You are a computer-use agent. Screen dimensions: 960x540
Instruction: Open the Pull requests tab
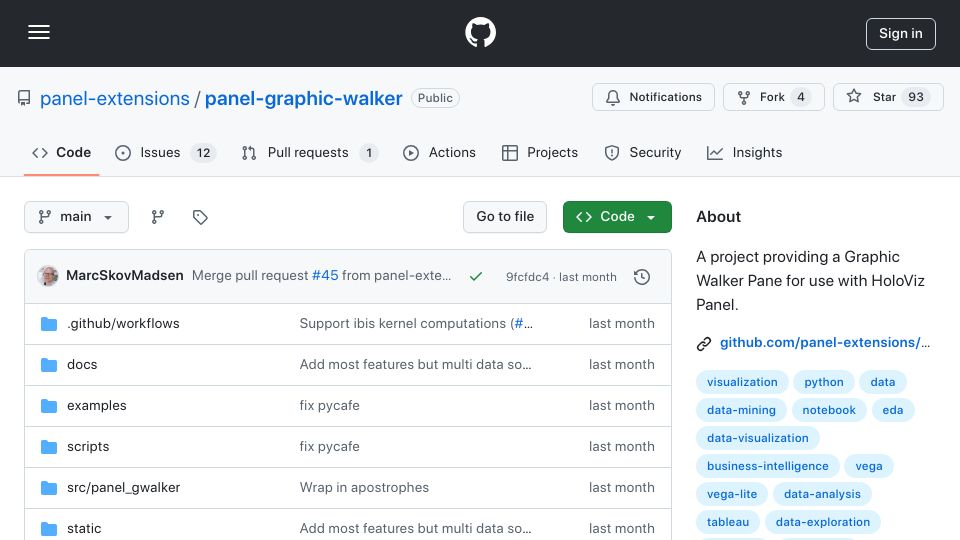pos(309,152)
